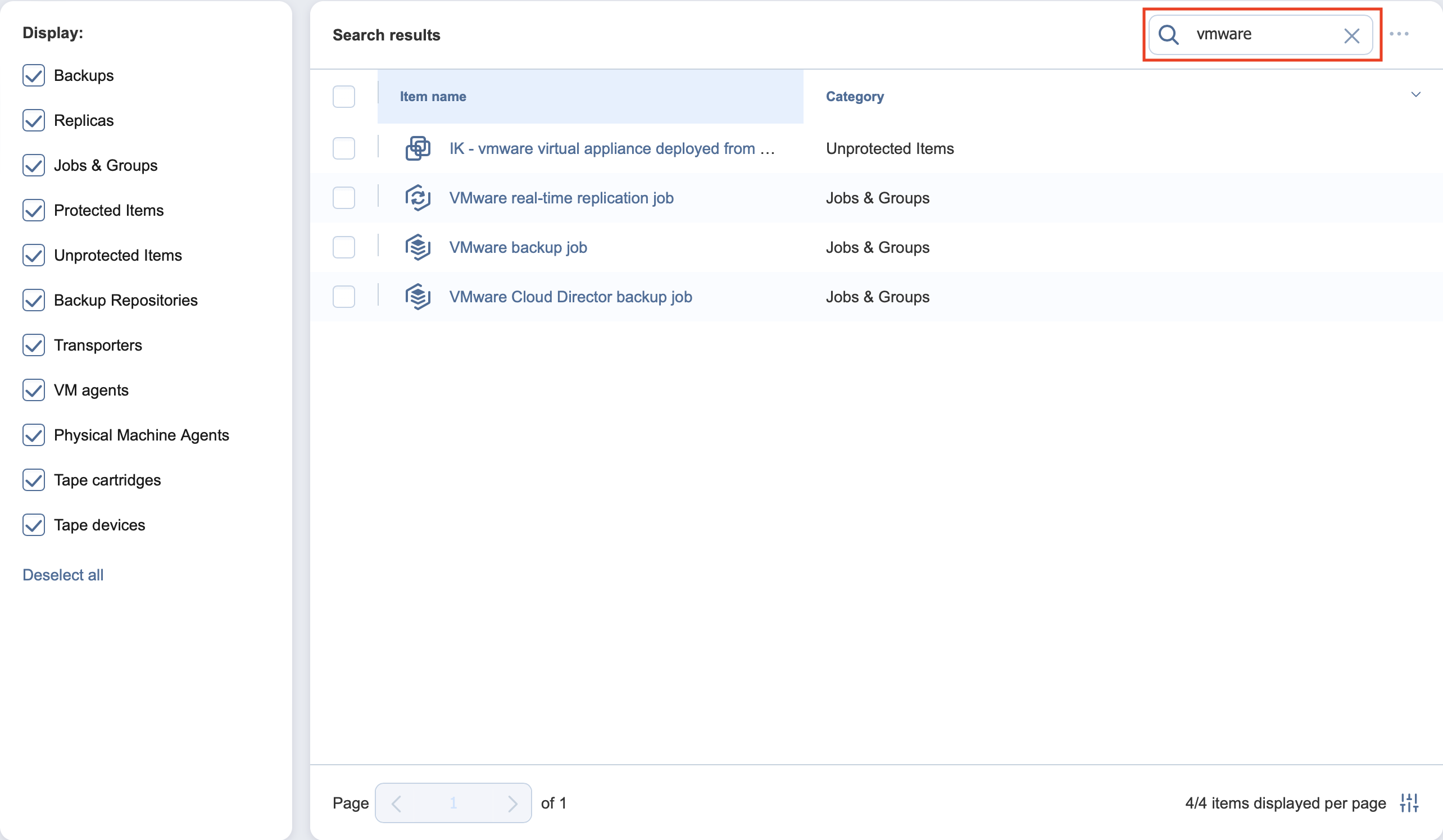Select the IK vmware virtual appliance row checkbox

click(343, 148)
